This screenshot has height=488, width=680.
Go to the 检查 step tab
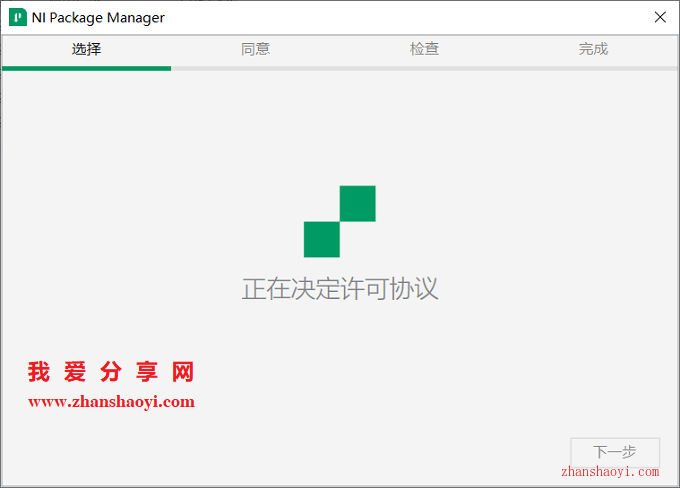(x=424, y=49)
